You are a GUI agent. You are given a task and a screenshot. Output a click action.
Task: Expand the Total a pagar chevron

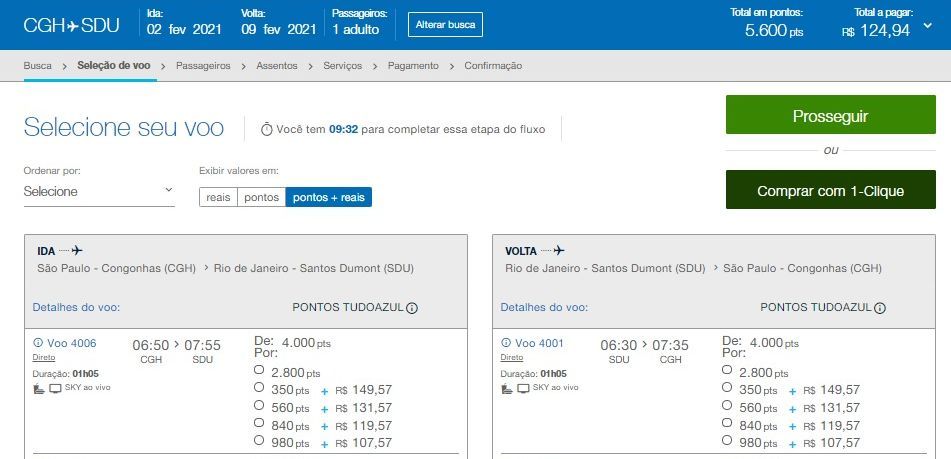[x=927, y=25]
